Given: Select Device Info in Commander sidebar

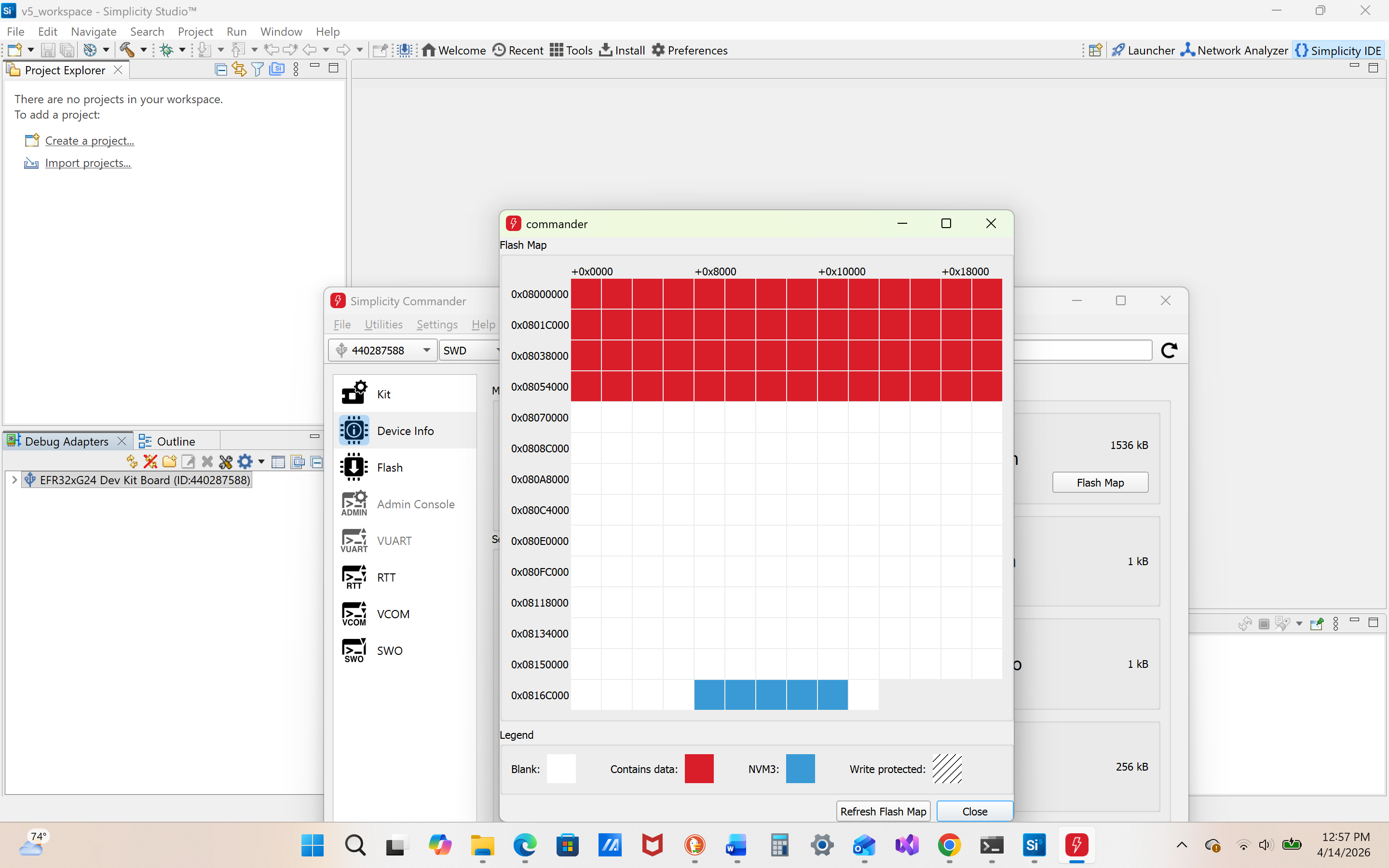Looking at the screenshot, I should (405, 430).
